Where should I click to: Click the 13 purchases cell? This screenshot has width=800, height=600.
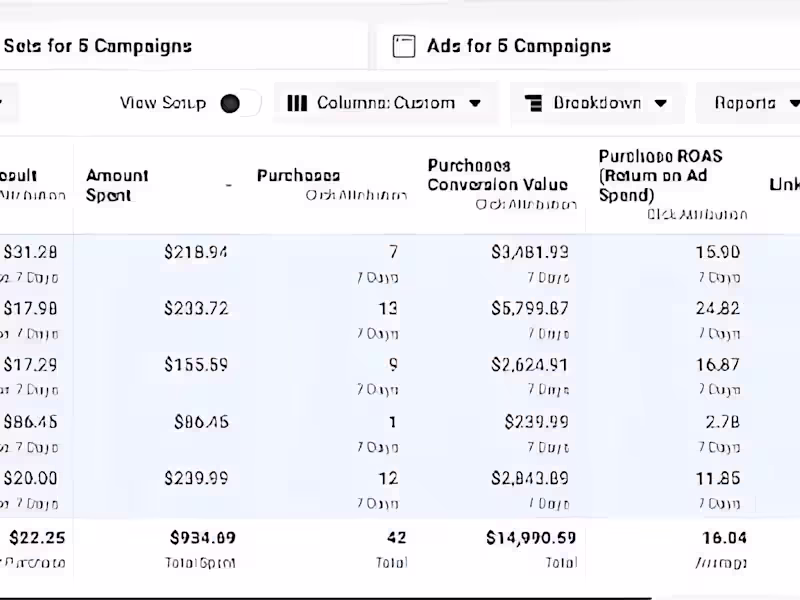(387, 309)
